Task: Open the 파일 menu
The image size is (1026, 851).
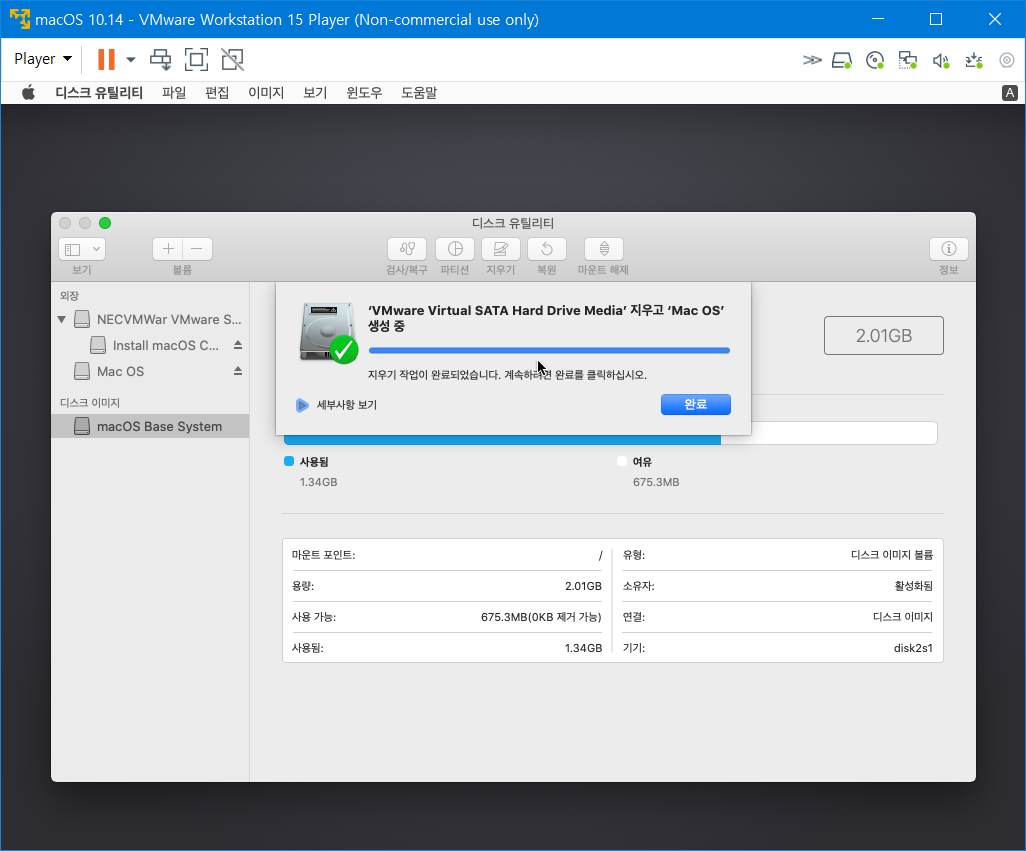Action: 174,93
